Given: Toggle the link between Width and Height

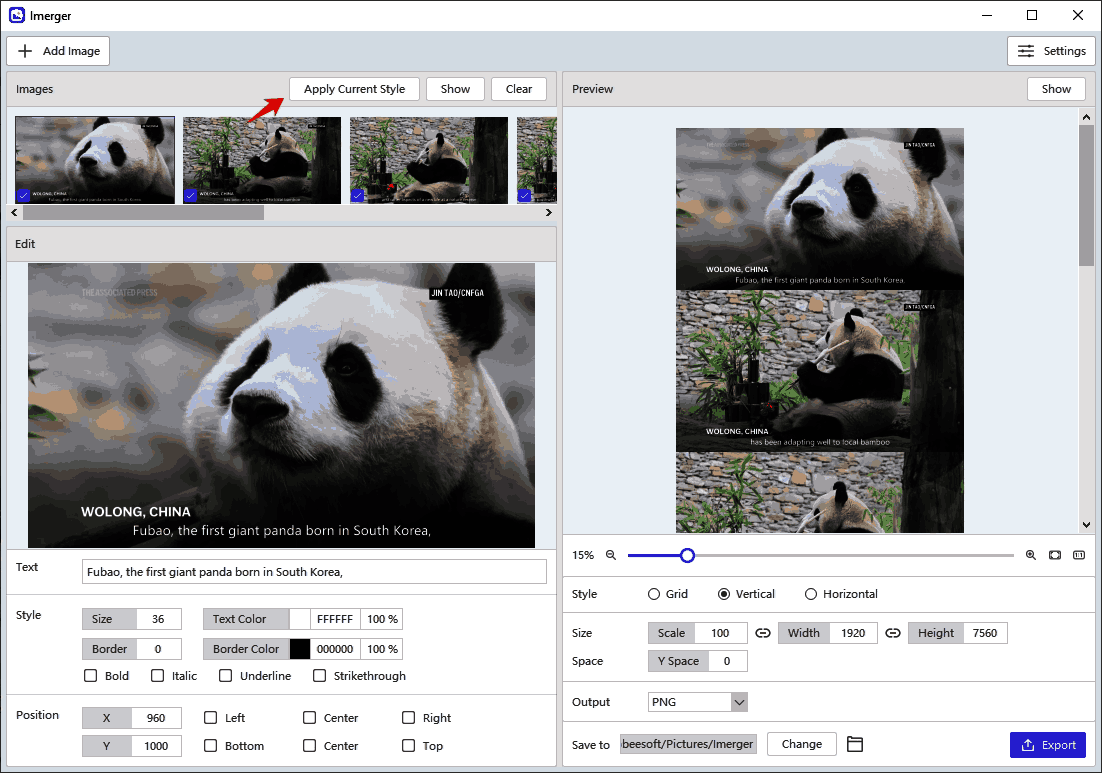Looking at the screenshot, I should [893, 633].
